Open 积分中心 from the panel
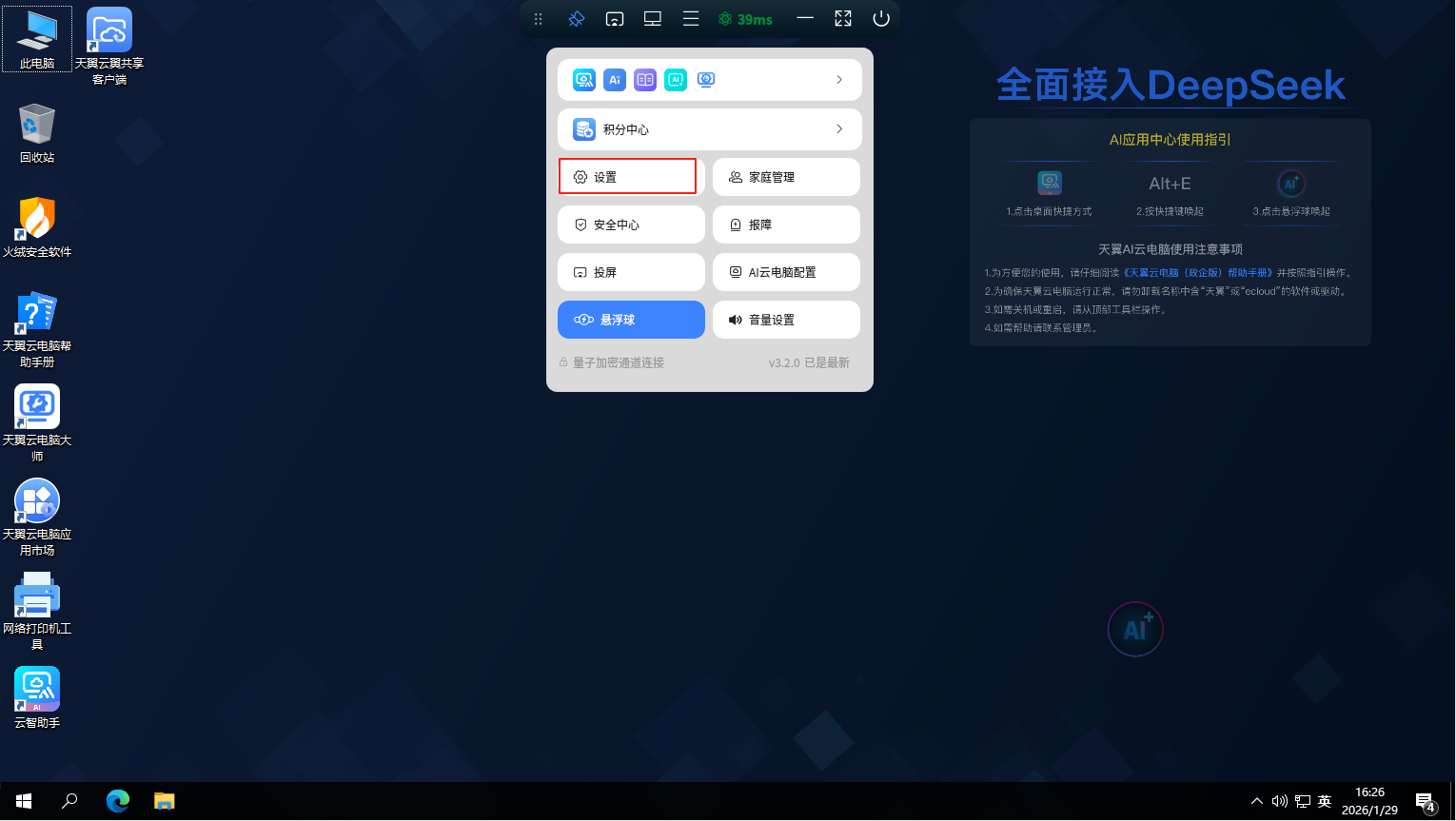Viewport: 1456px width, 821px height. click(710, 129)
